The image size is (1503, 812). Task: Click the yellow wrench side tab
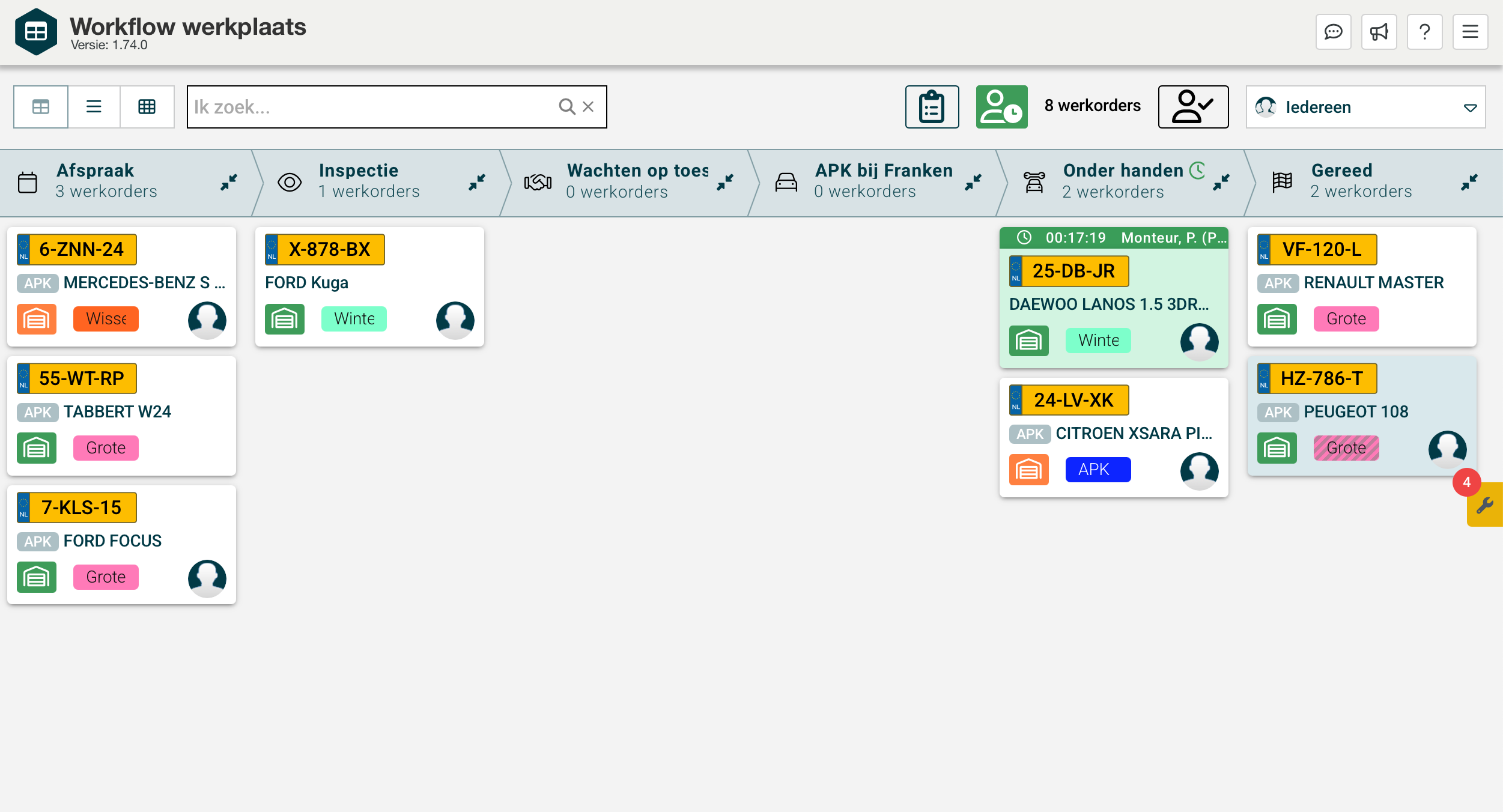(1485, 505)
